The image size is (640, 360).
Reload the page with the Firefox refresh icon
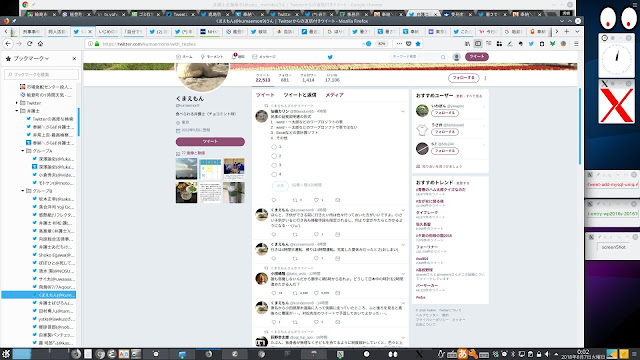point(29,44)
